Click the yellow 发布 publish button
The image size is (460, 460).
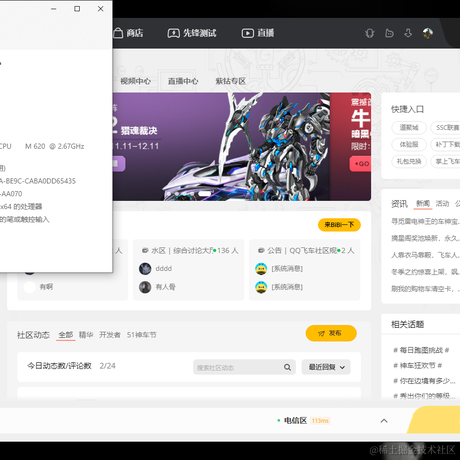pyautogui.click(x=331, y=333)
